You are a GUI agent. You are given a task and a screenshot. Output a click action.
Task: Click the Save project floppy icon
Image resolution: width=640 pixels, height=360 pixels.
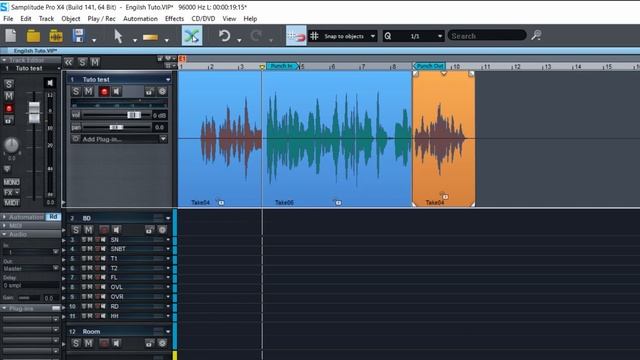coord(78,36)
